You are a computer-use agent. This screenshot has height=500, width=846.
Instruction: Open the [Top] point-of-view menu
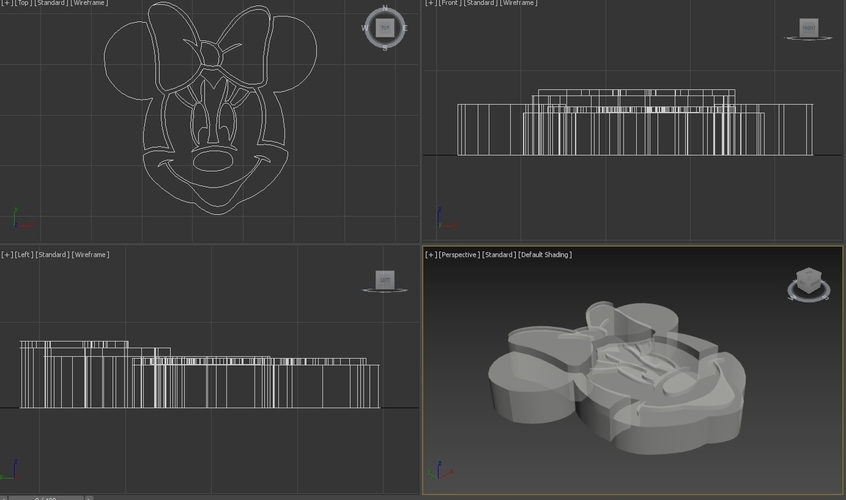(x=23, y=3)
